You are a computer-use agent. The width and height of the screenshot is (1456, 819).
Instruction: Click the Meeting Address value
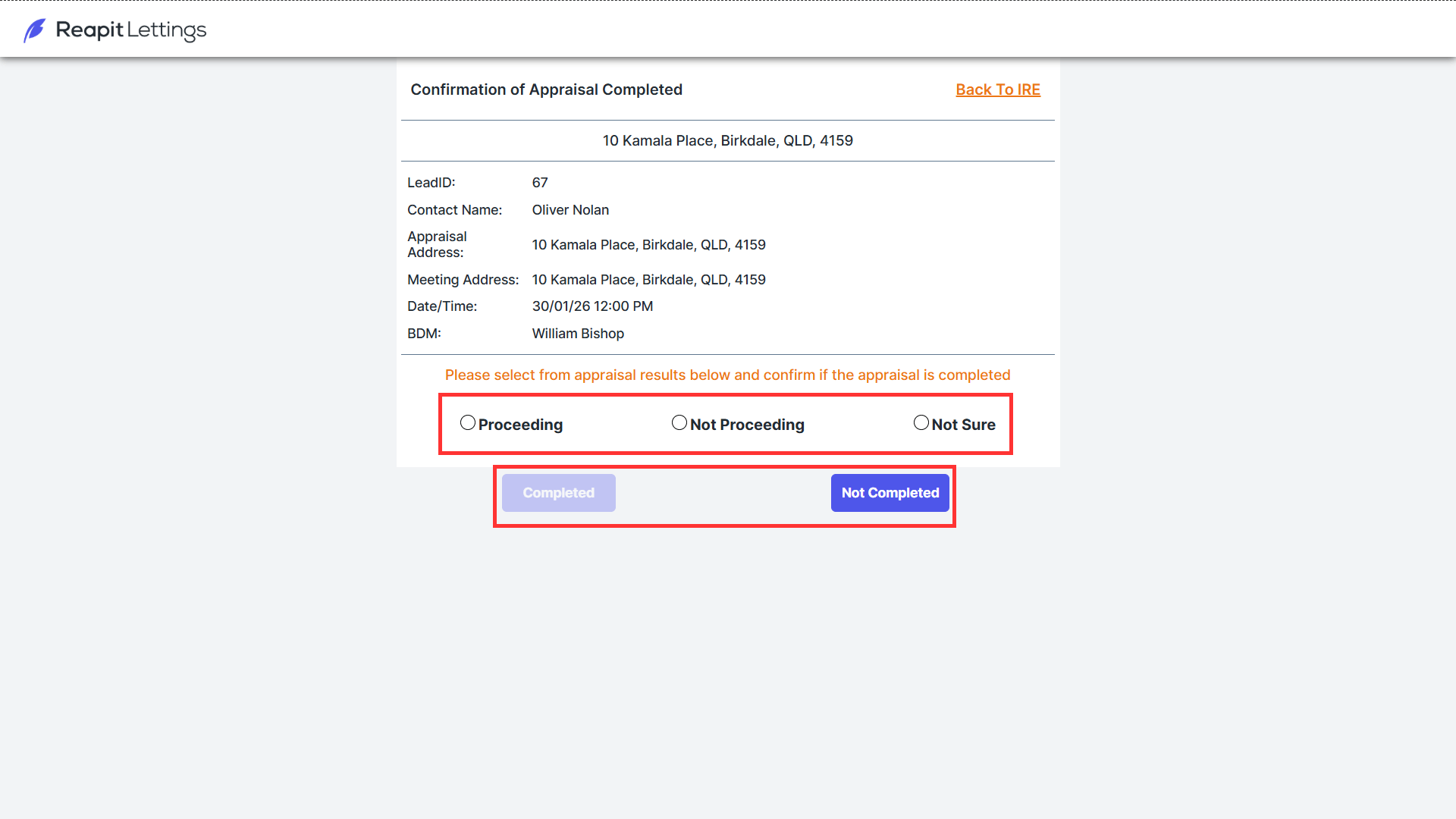[649, 280]
